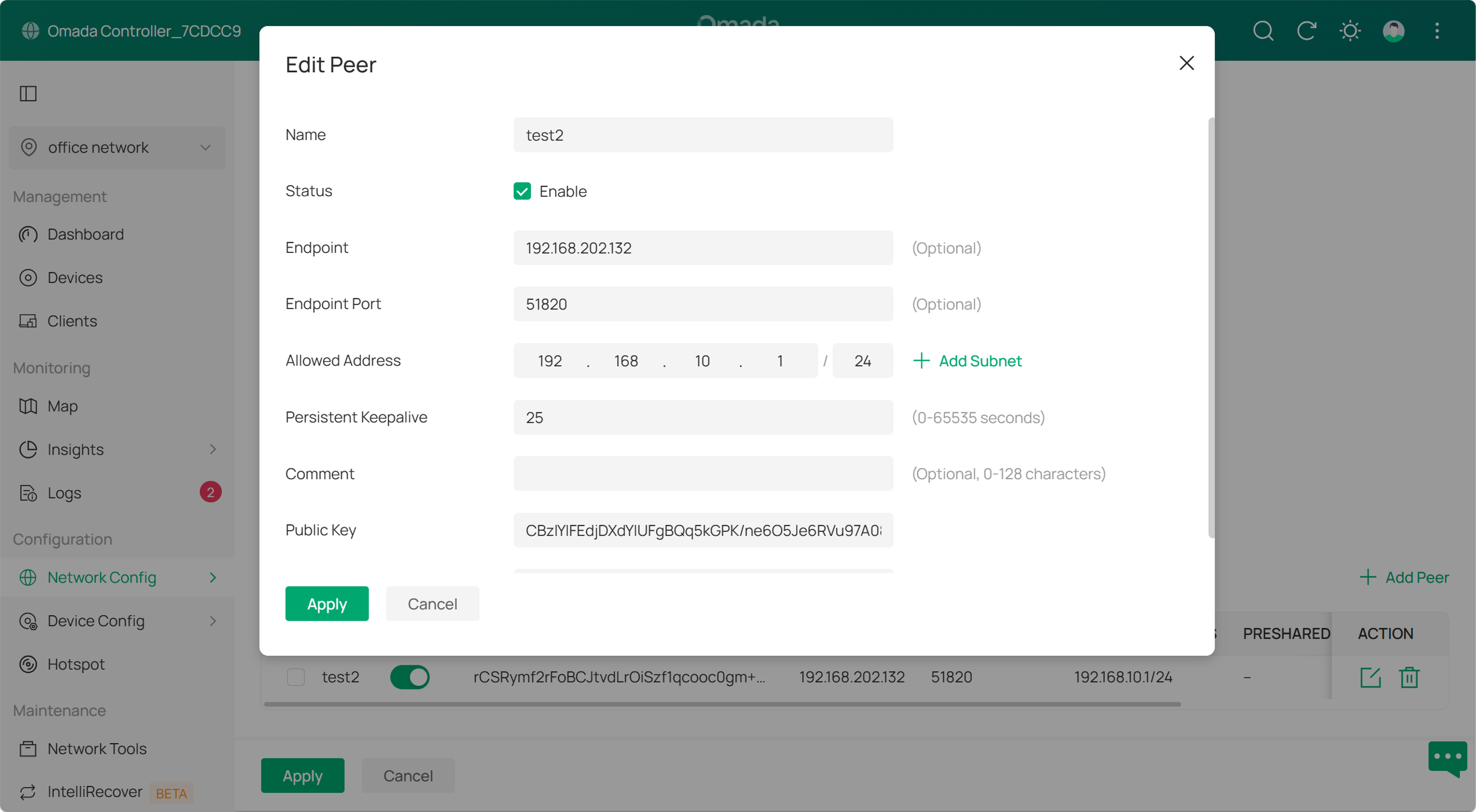Screen dimensions: 1476x812
Task: Click the global search icon in header
Action: pos(1263,31)
